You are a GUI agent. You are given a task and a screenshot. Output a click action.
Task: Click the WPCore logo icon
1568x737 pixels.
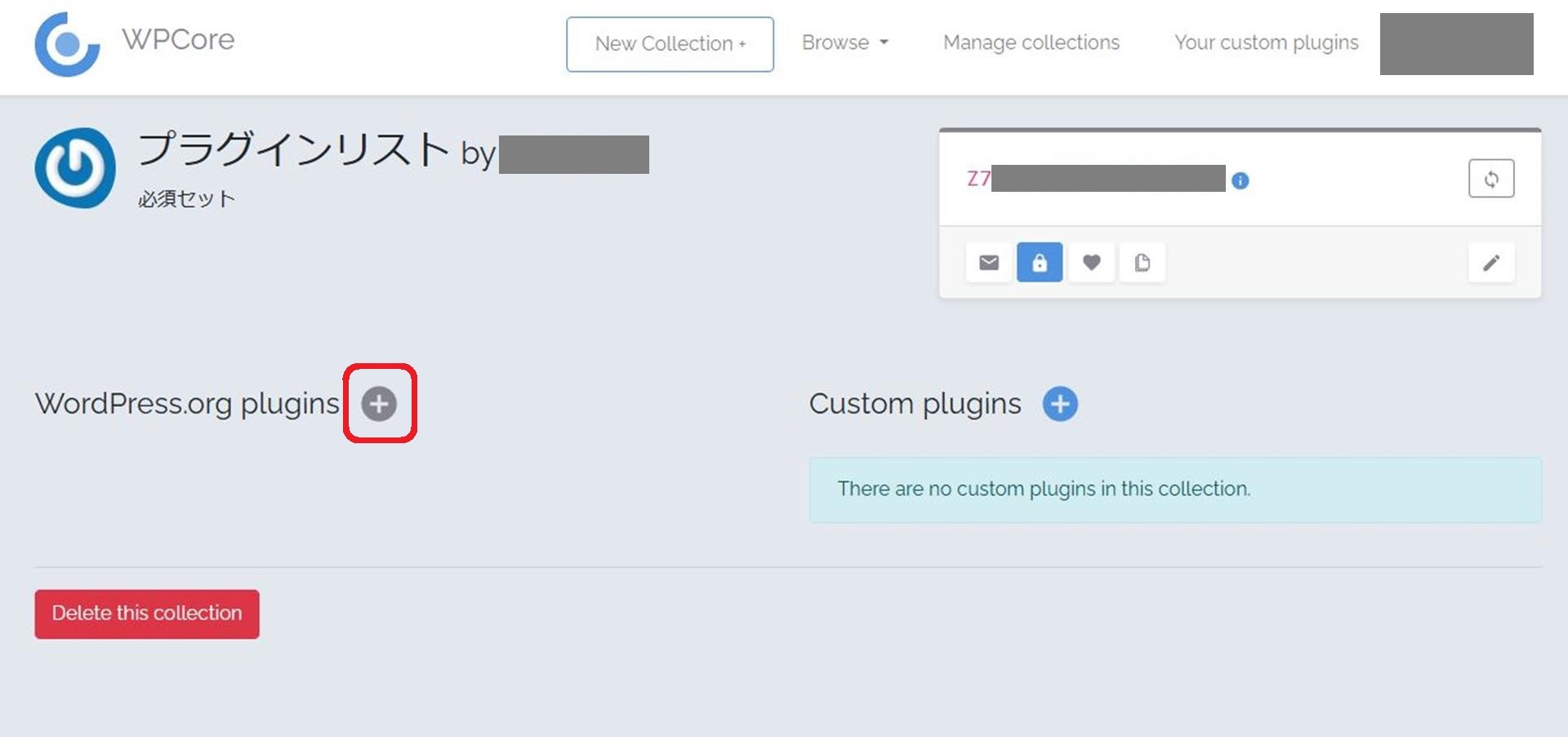tap(67, 44)
